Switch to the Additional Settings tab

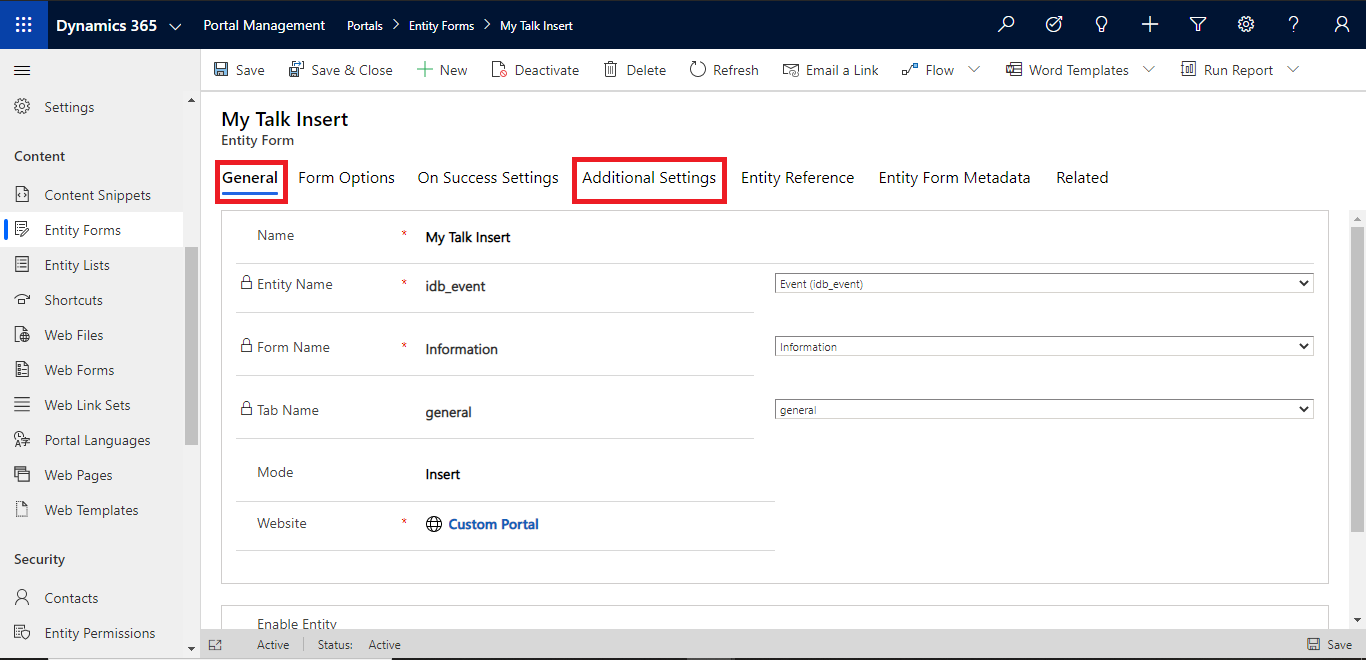(649, 178)
